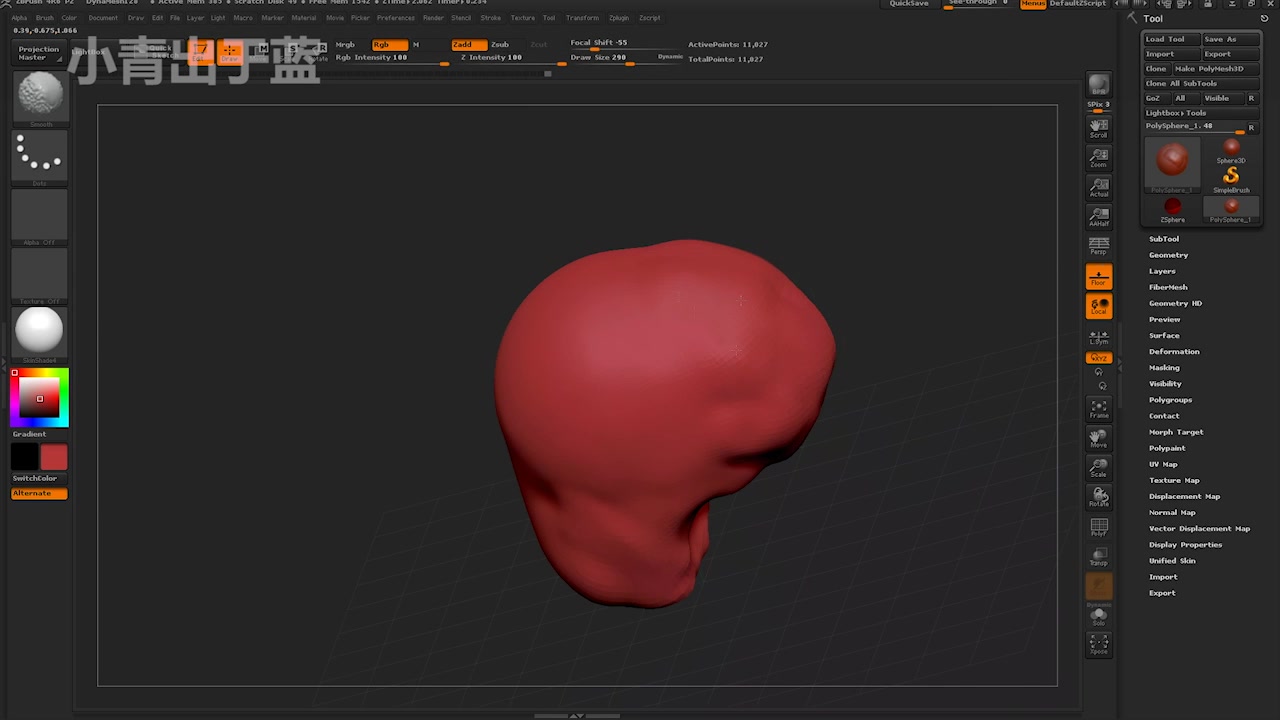This screenshot has width=1280, height=720.
Task: Toggle Local transformations
Action: pos(1098,306)
